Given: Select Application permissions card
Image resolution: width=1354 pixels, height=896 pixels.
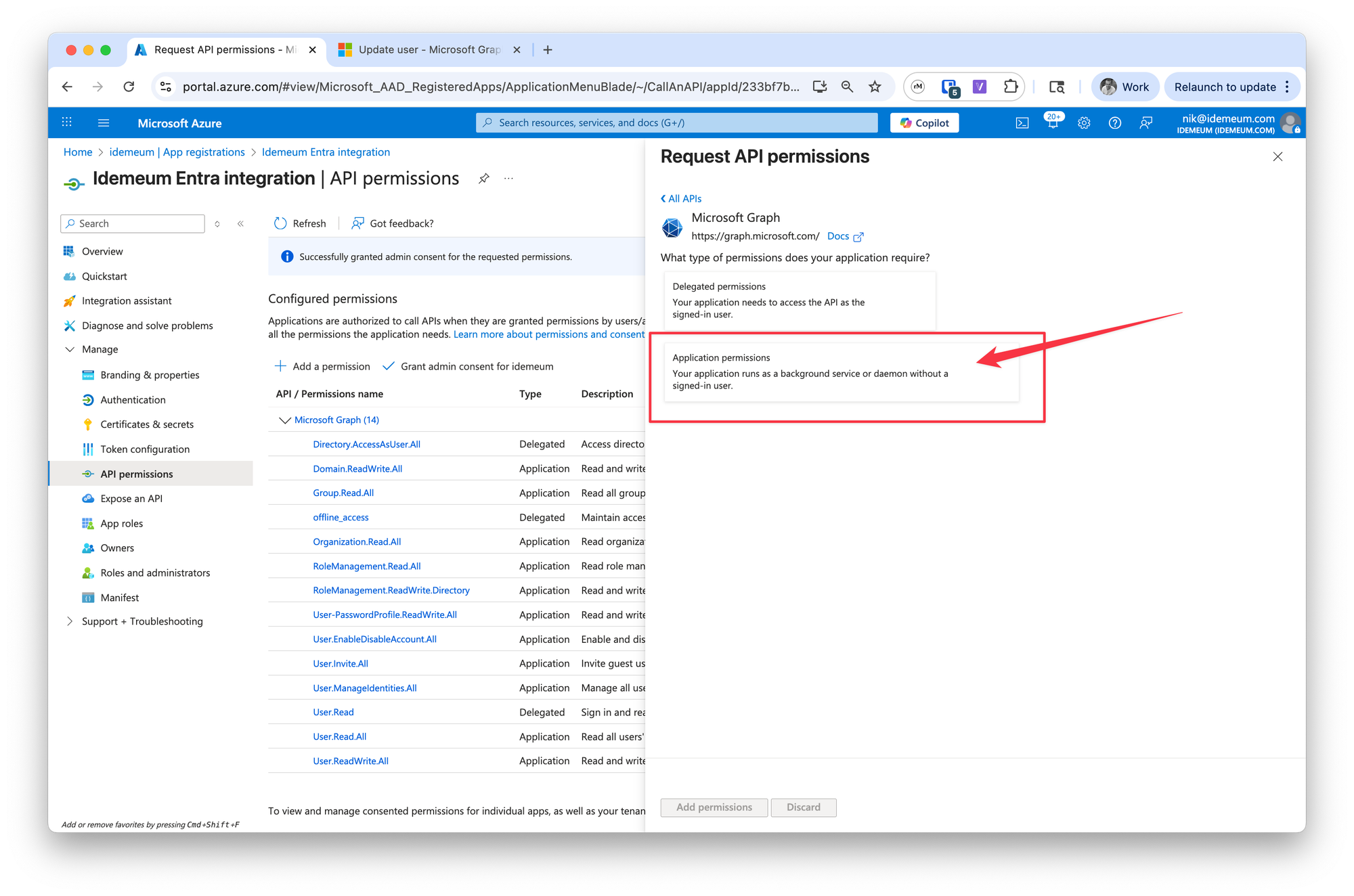Looking at the screenshot, I should 842,372.
